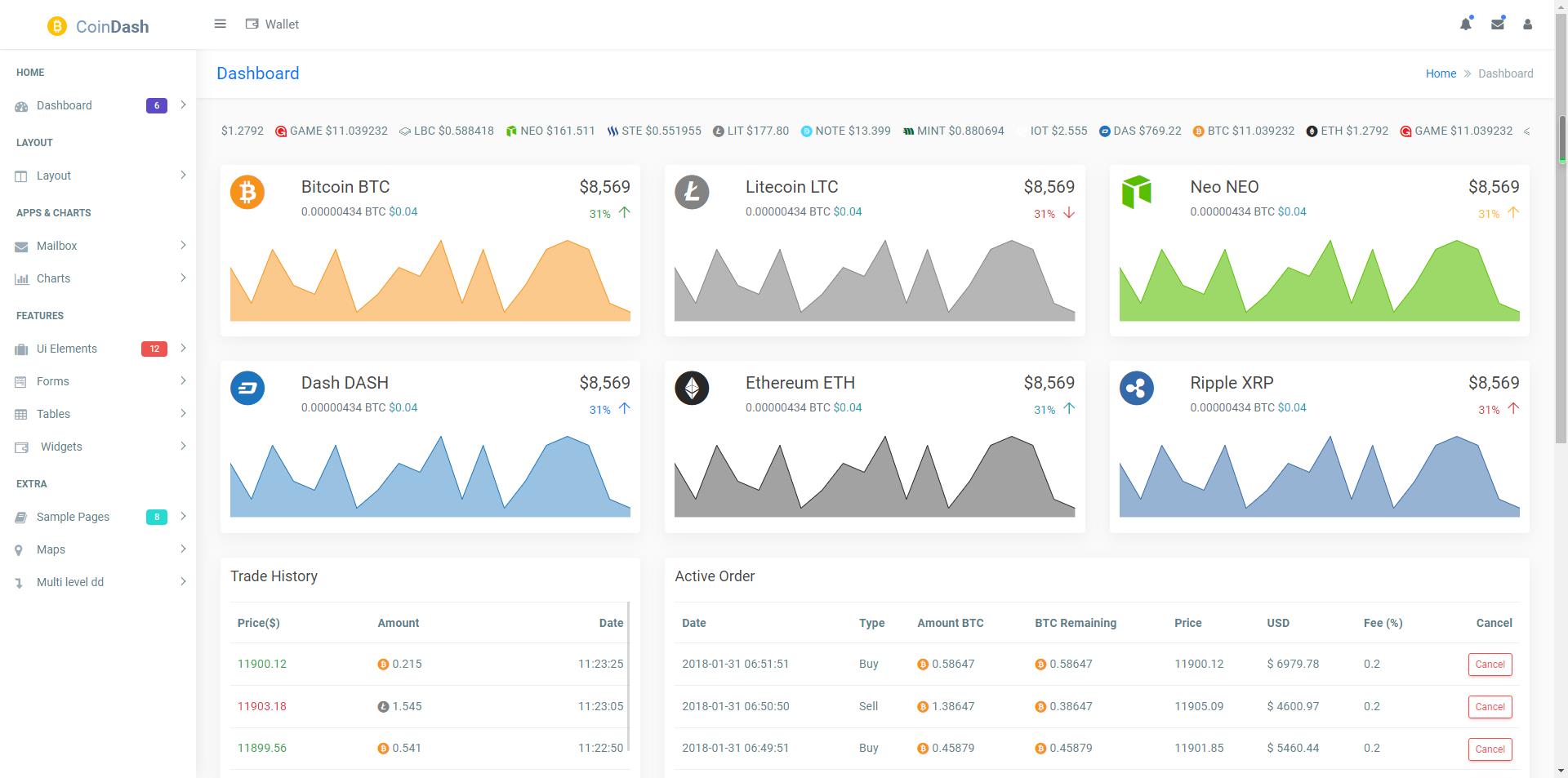Toggle the hamburger sidebar menu icon
Image resolution: width=1568 pixels, height=778 pixels.
click(x=220, y=24)
